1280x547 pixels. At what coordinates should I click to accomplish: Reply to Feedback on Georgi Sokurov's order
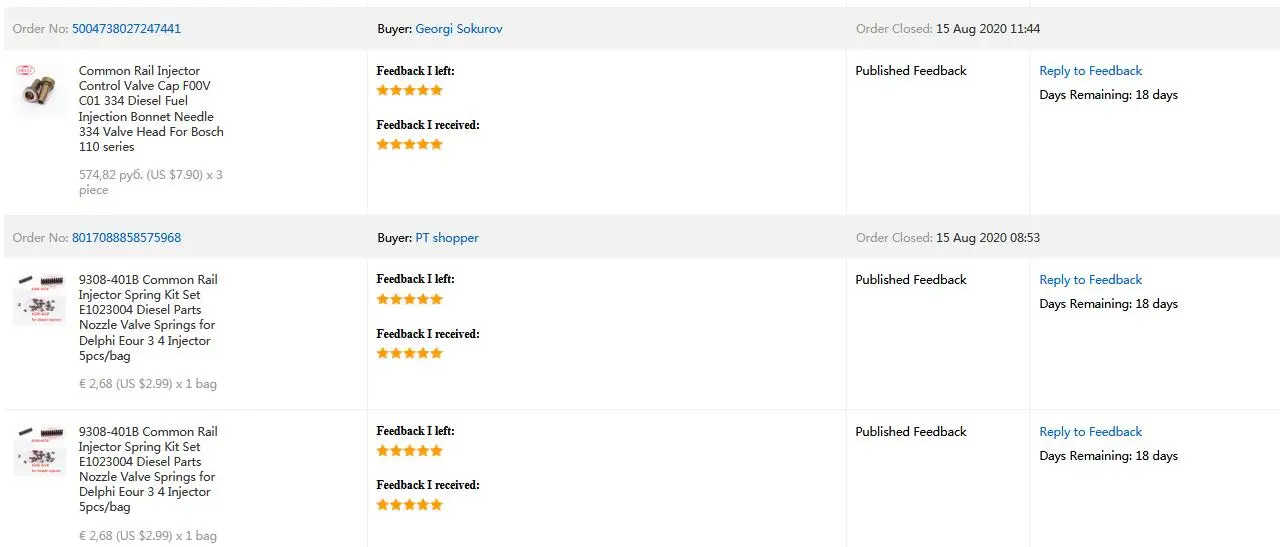(1090, 71)
